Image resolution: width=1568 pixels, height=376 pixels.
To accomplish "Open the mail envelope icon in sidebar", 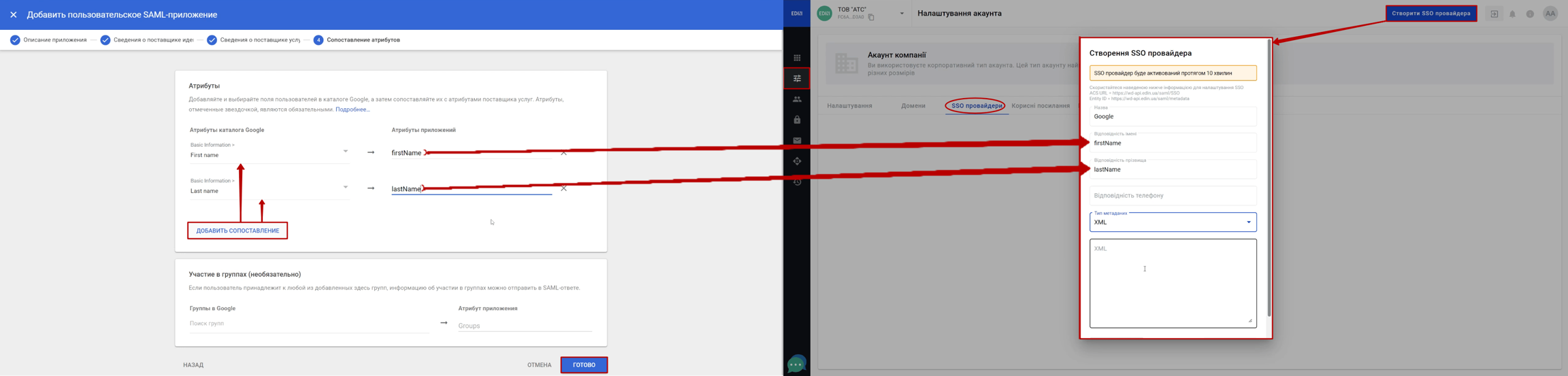I will click(x=797, y=141).
